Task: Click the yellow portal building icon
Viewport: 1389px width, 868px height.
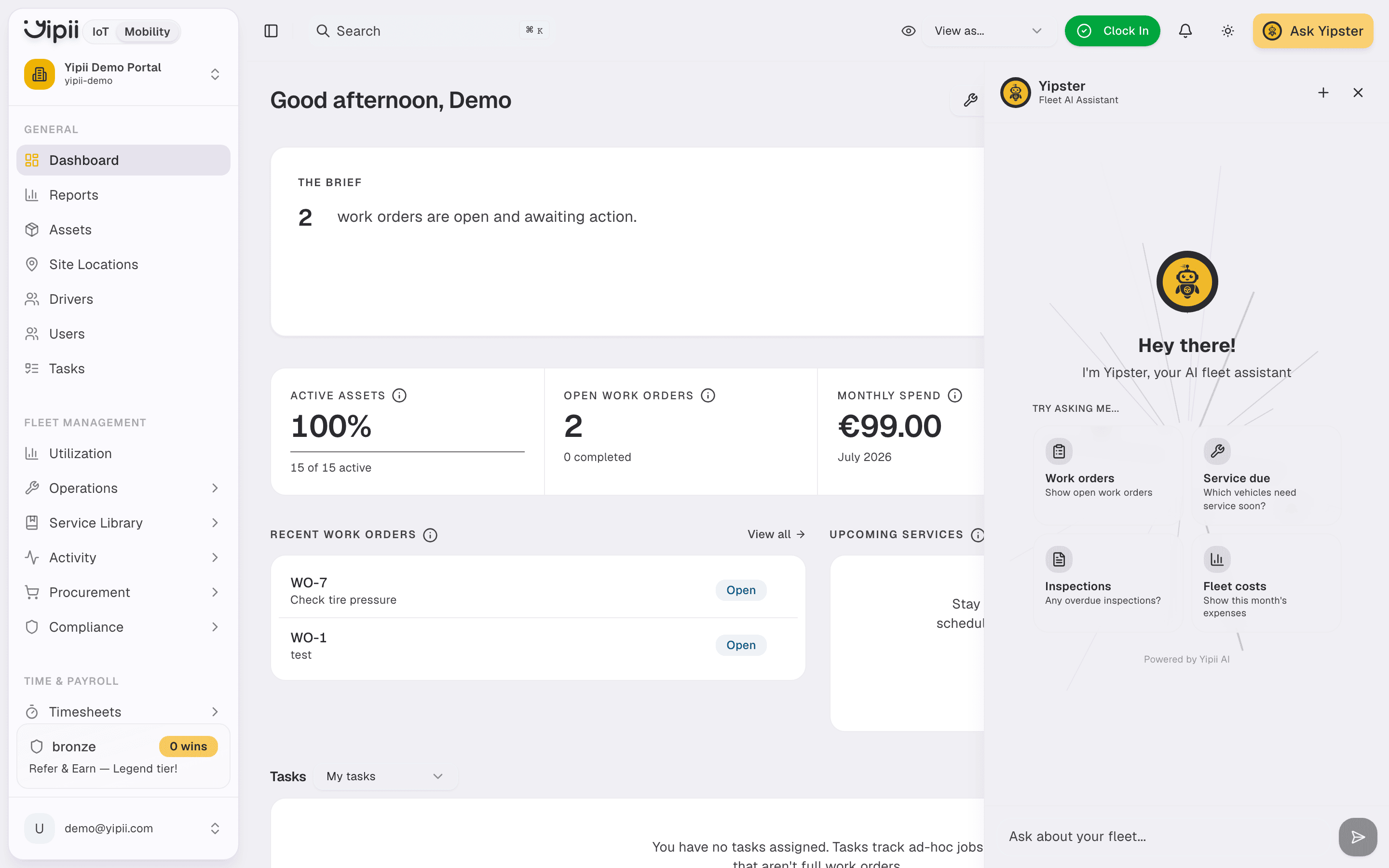Action: 40,74
